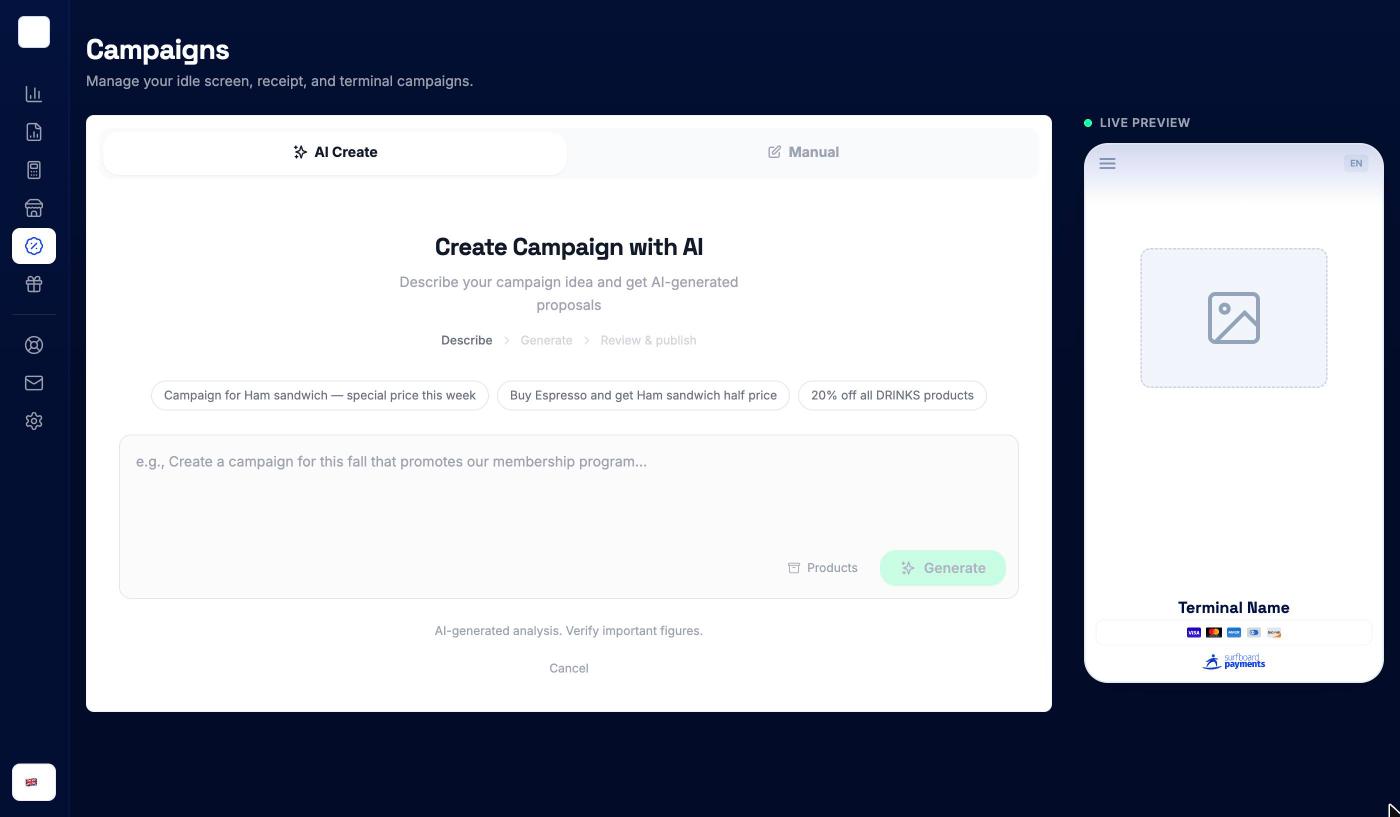This screenshot has width=1400, height=817.
Task: Open the lifebuoy support icon in sidebar
Action: pos(34,345)
